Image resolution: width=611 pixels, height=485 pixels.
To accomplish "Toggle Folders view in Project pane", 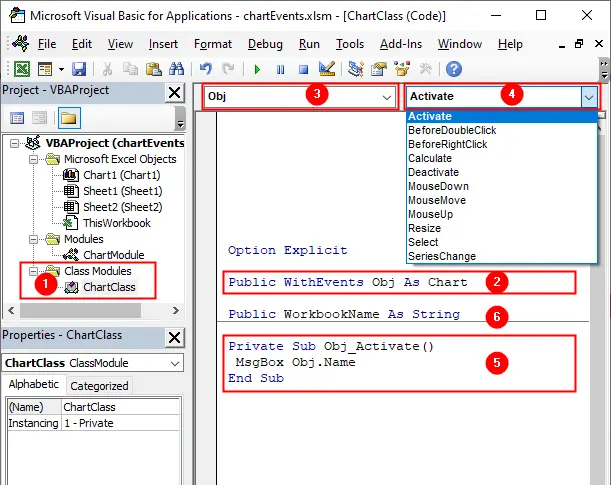I will 69,118.
